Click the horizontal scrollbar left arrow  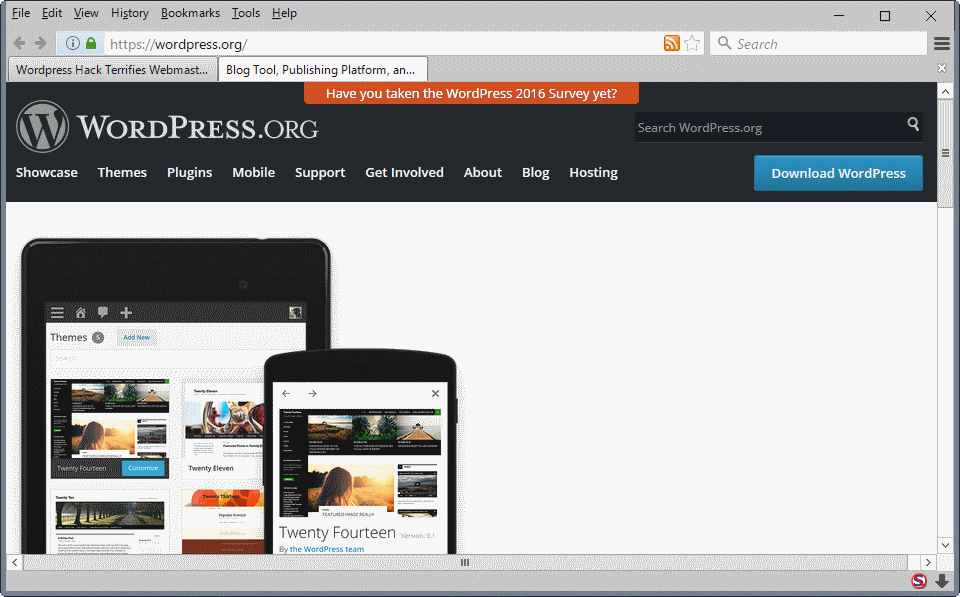[x=15, y=562]
